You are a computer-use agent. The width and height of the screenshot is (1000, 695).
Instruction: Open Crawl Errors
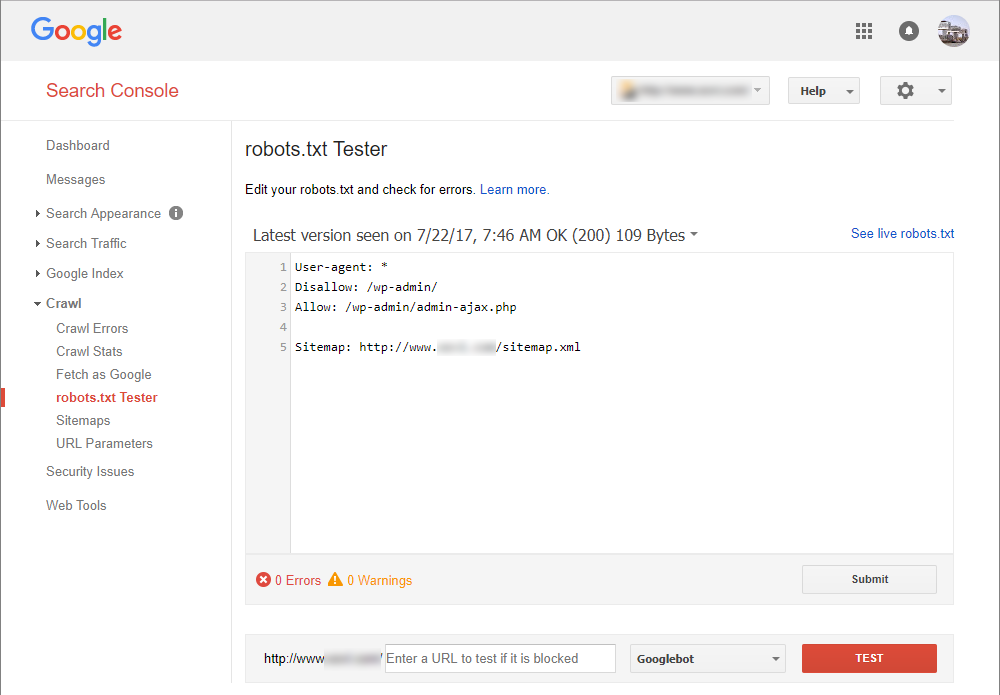[92, 328]
